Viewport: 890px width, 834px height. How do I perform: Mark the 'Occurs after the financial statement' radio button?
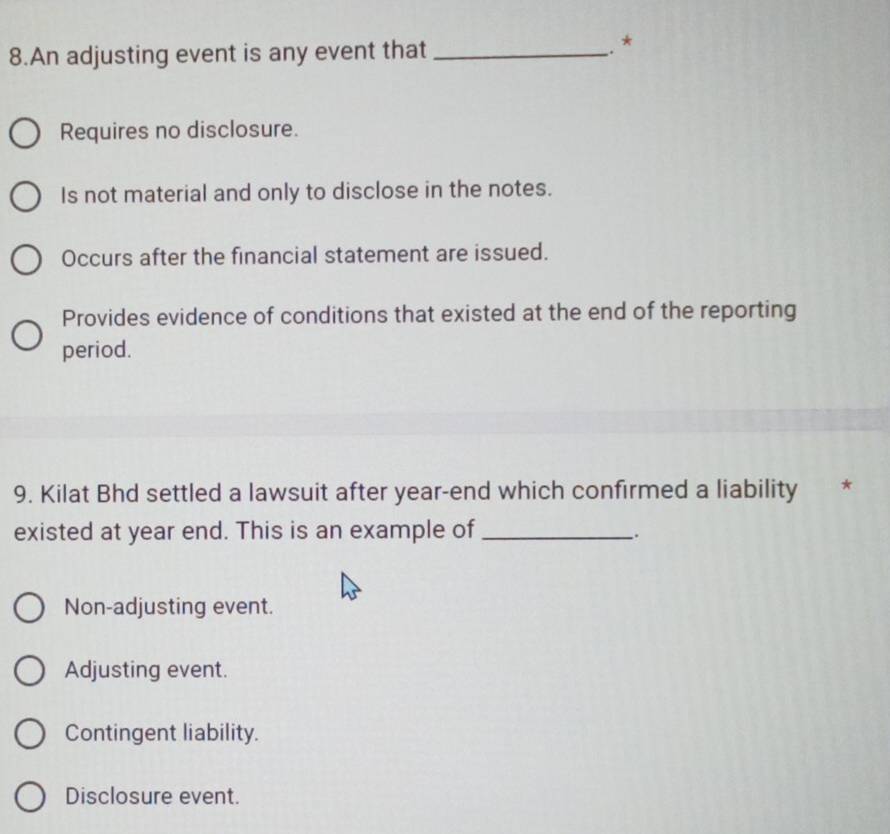pyautogui.click(x=26, y=260)
